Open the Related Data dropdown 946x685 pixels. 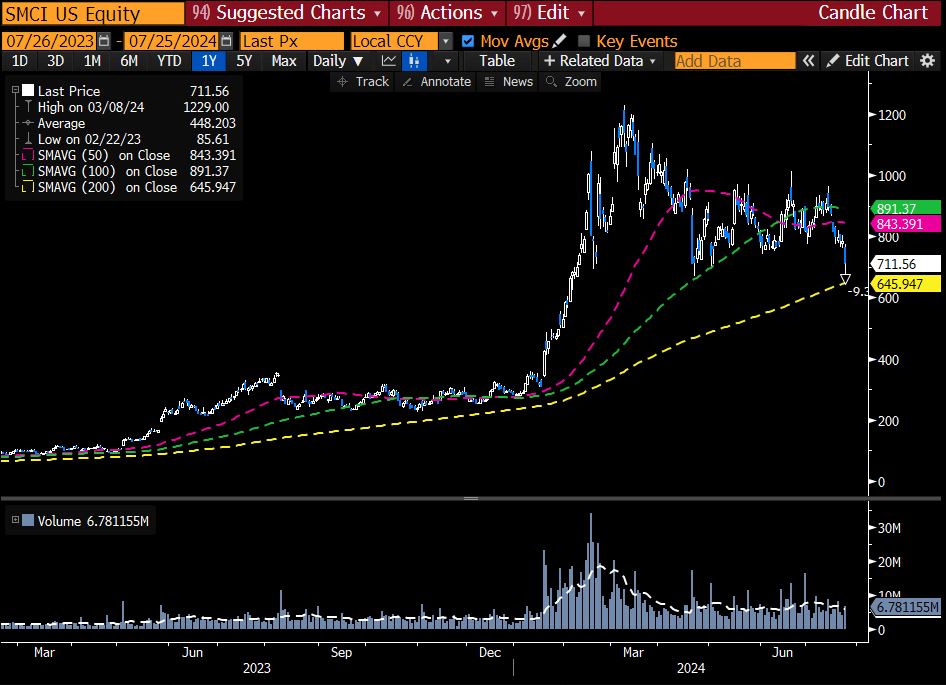pyautogui.click(x=600, y=61)
